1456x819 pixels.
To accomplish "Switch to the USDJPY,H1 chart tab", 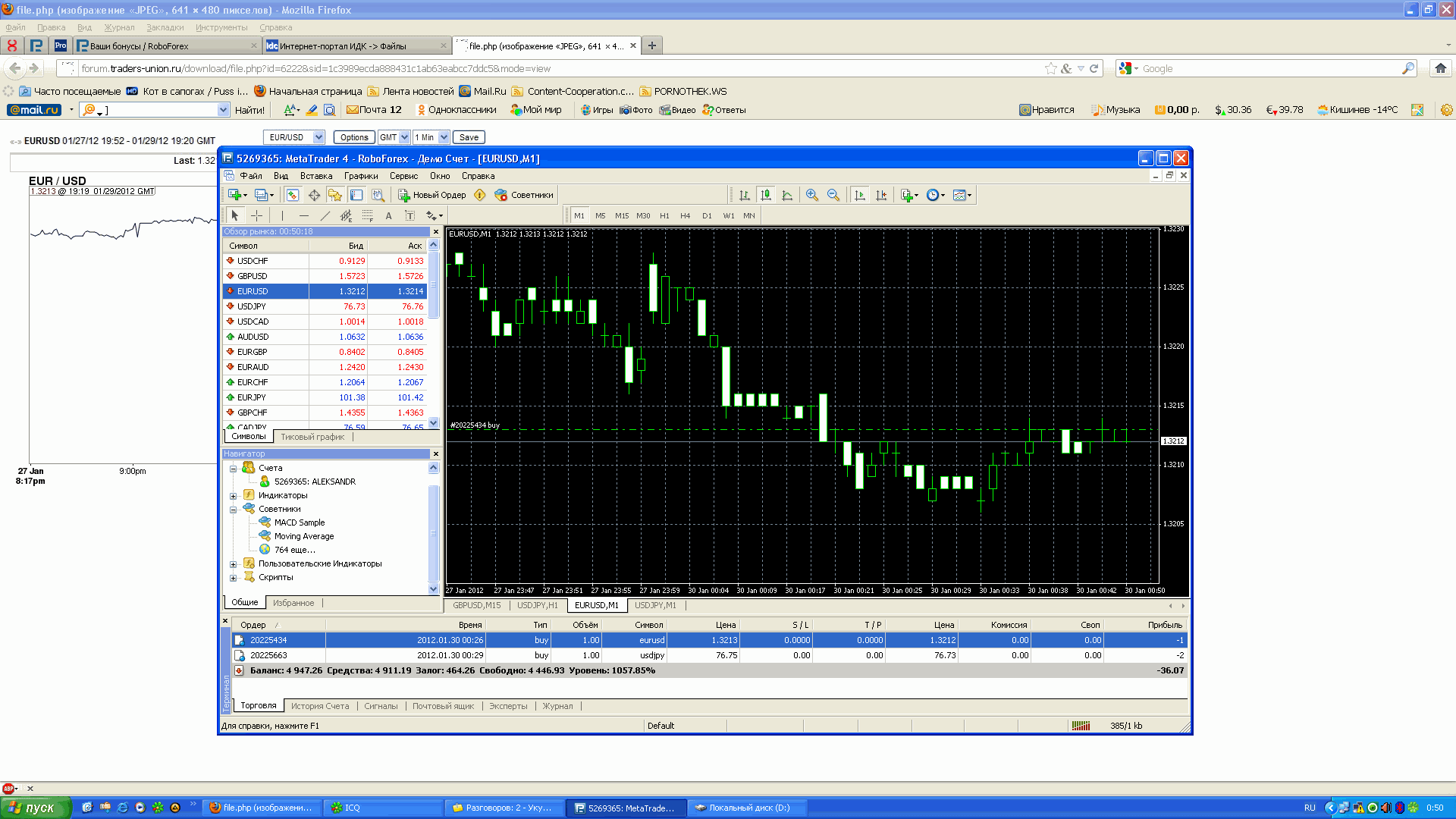I will (538, 605).
